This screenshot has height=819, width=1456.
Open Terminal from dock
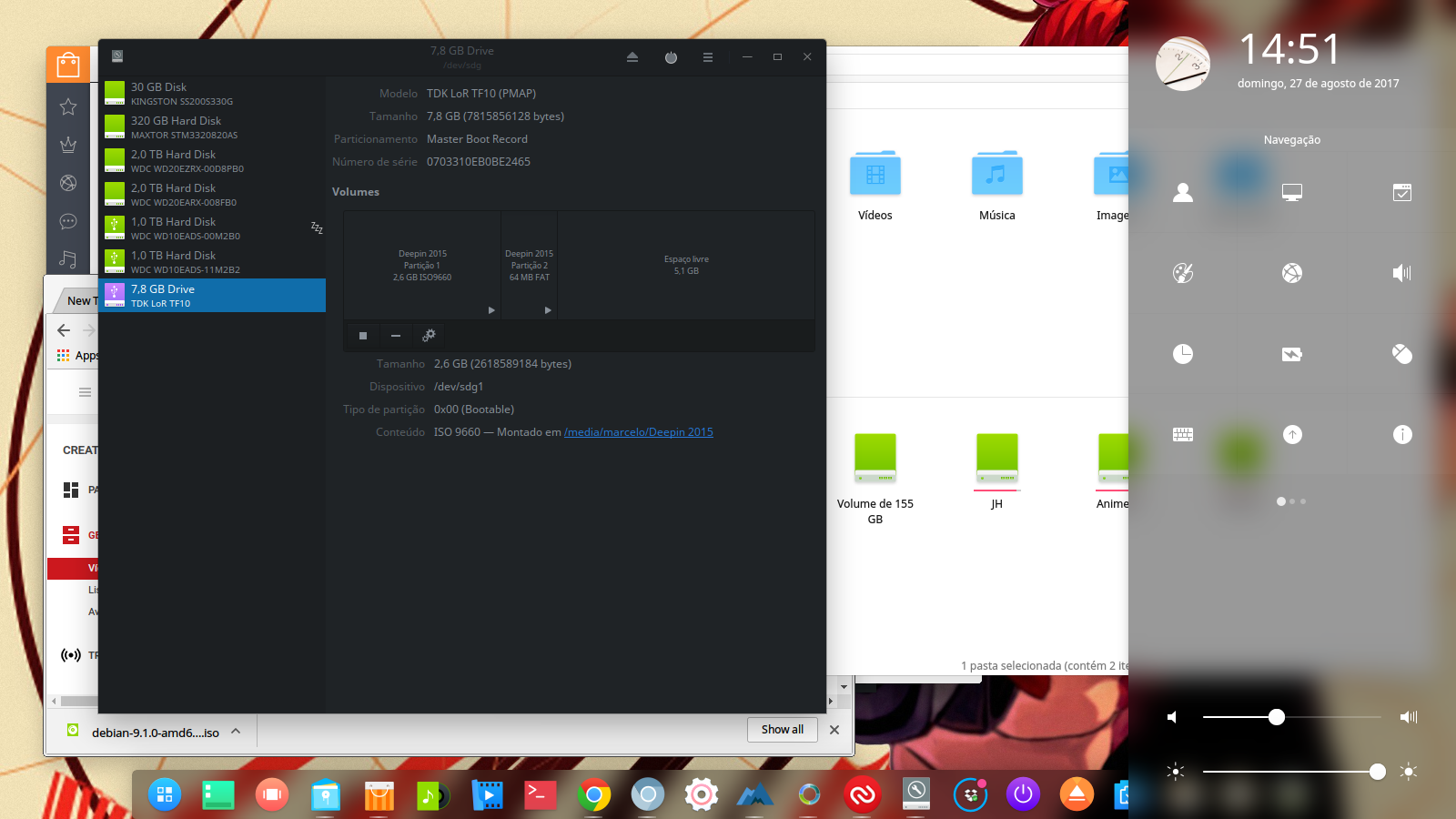click(541, 794)
